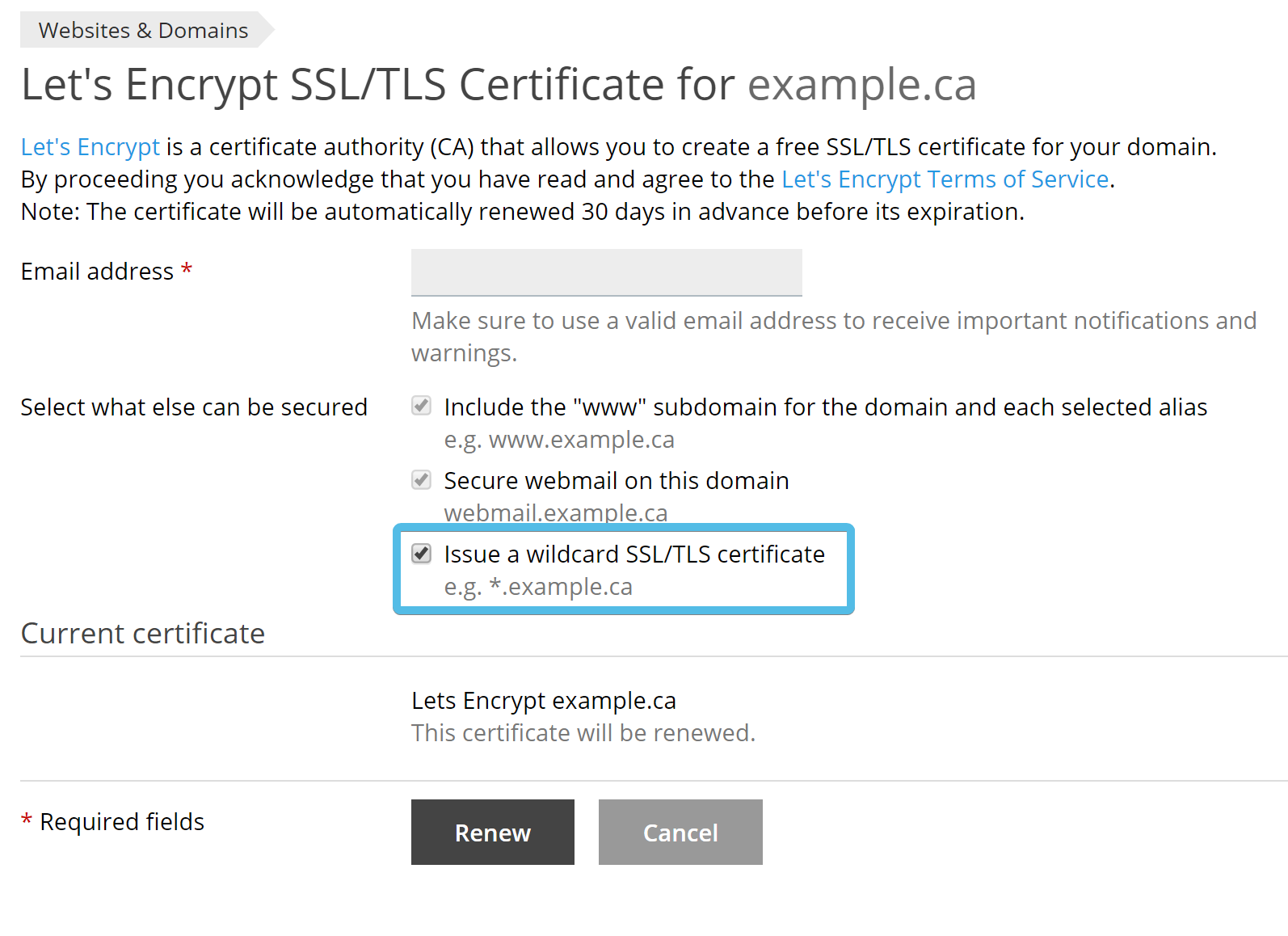Image resolution: width=1288 pixels, height=936 pixels.
Task: Renew the certificate with the Renew button
Action: point(493,833)
